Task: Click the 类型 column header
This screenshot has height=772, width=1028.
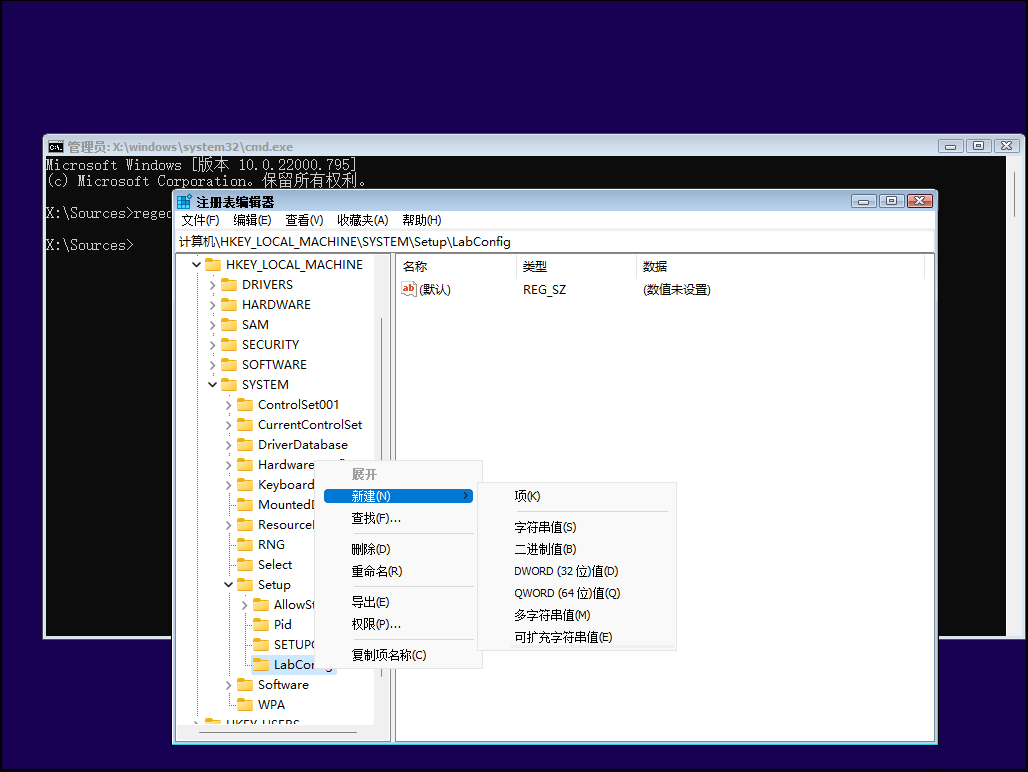Action: pos(576,267)
